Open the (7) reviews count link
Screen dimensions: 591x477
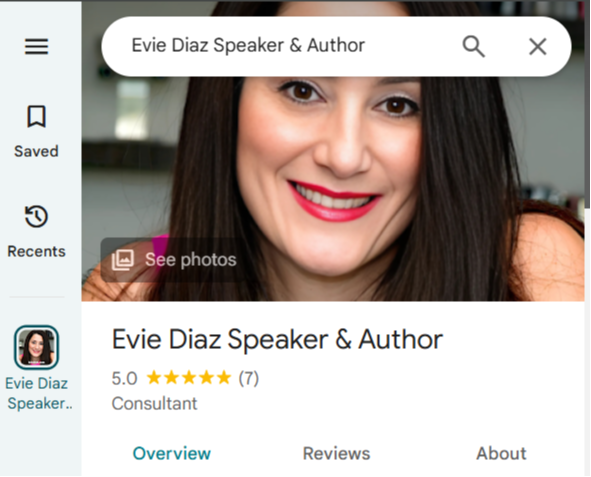click(x=249, y=378)
